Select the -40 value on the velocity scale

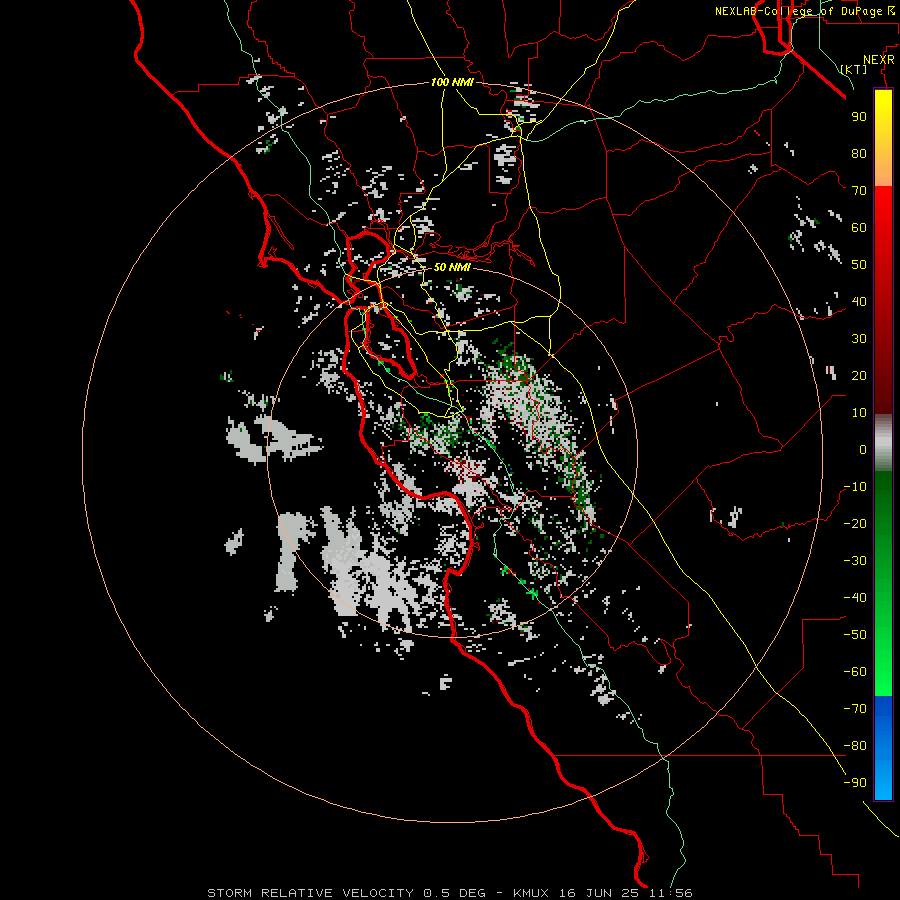[x=855, y=598]
